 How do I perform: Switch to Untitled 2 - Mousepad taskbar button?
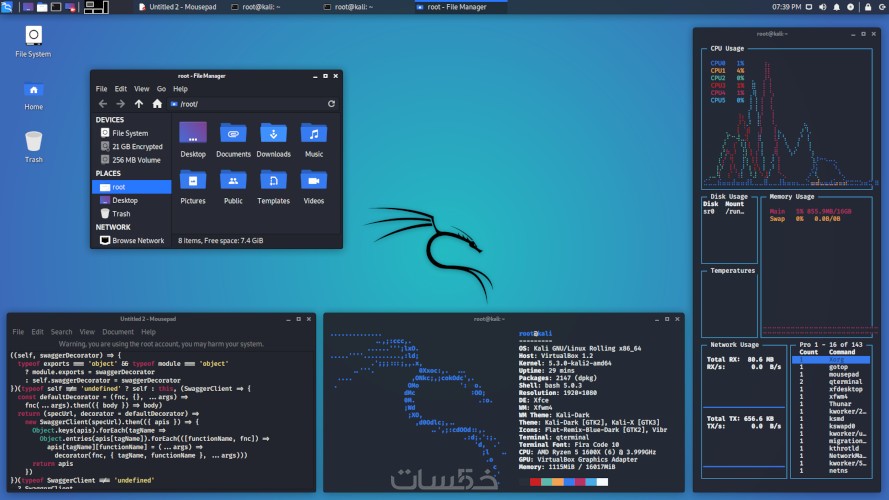coord(177,7)
